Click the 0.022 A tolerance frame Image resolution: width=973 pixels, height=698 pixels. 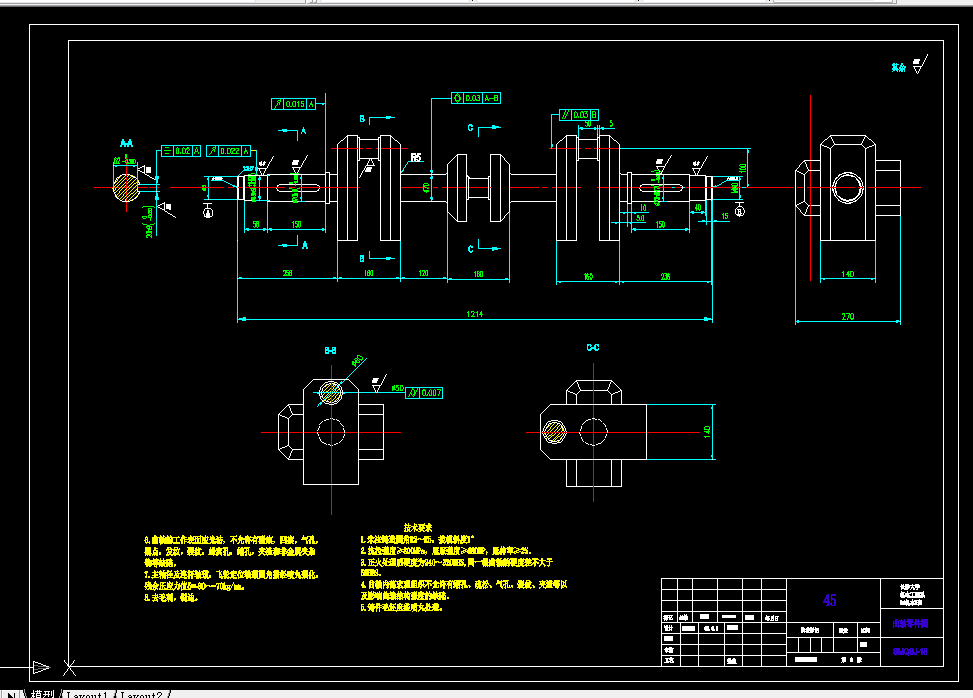[x=228, y=151]
